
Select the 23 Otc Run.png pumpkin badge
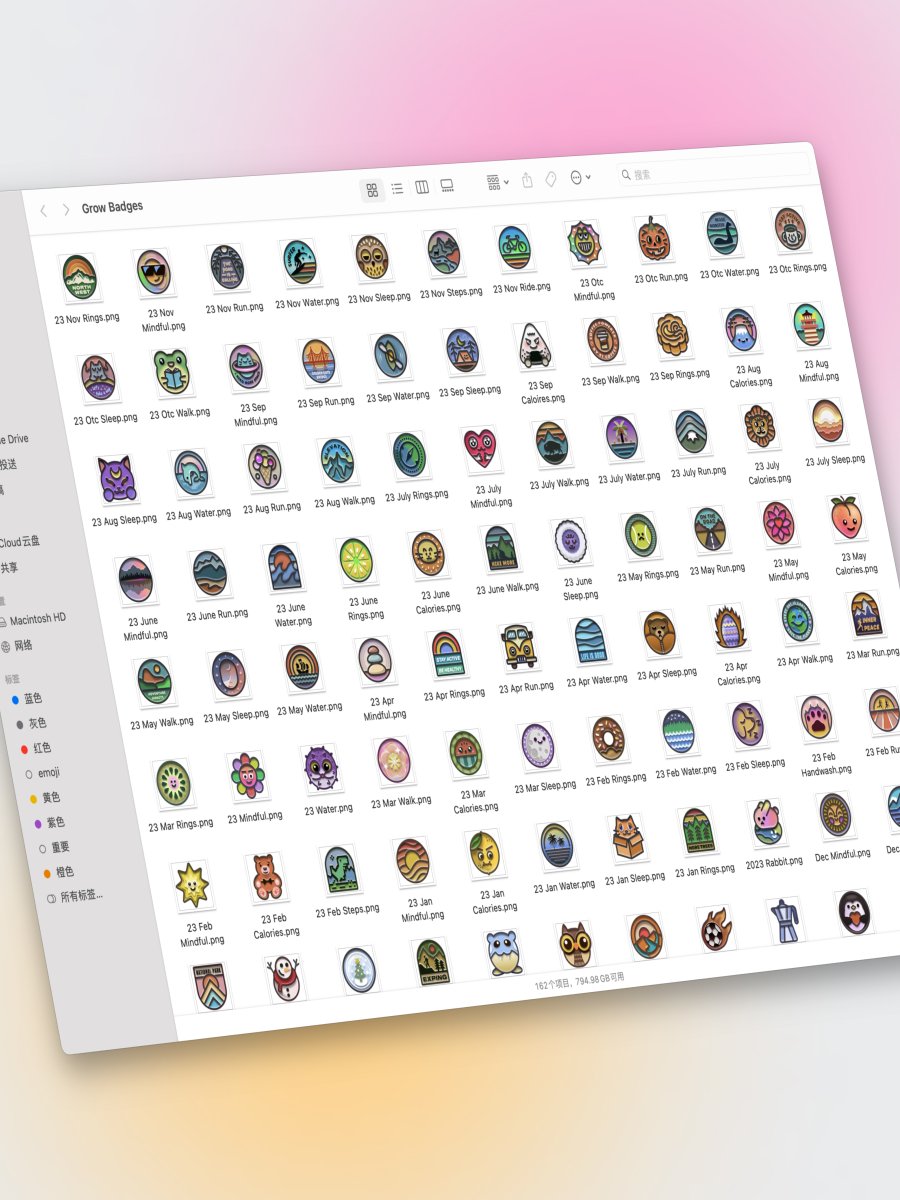pos(652,239)
